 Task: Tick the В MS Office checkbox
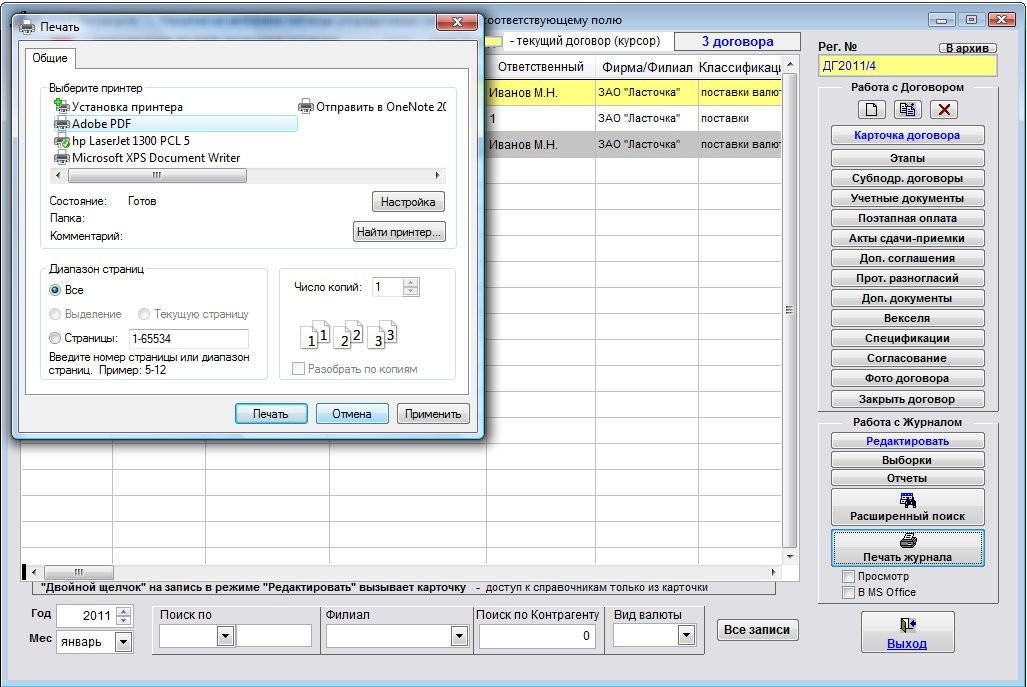click(x=849, y=592)
